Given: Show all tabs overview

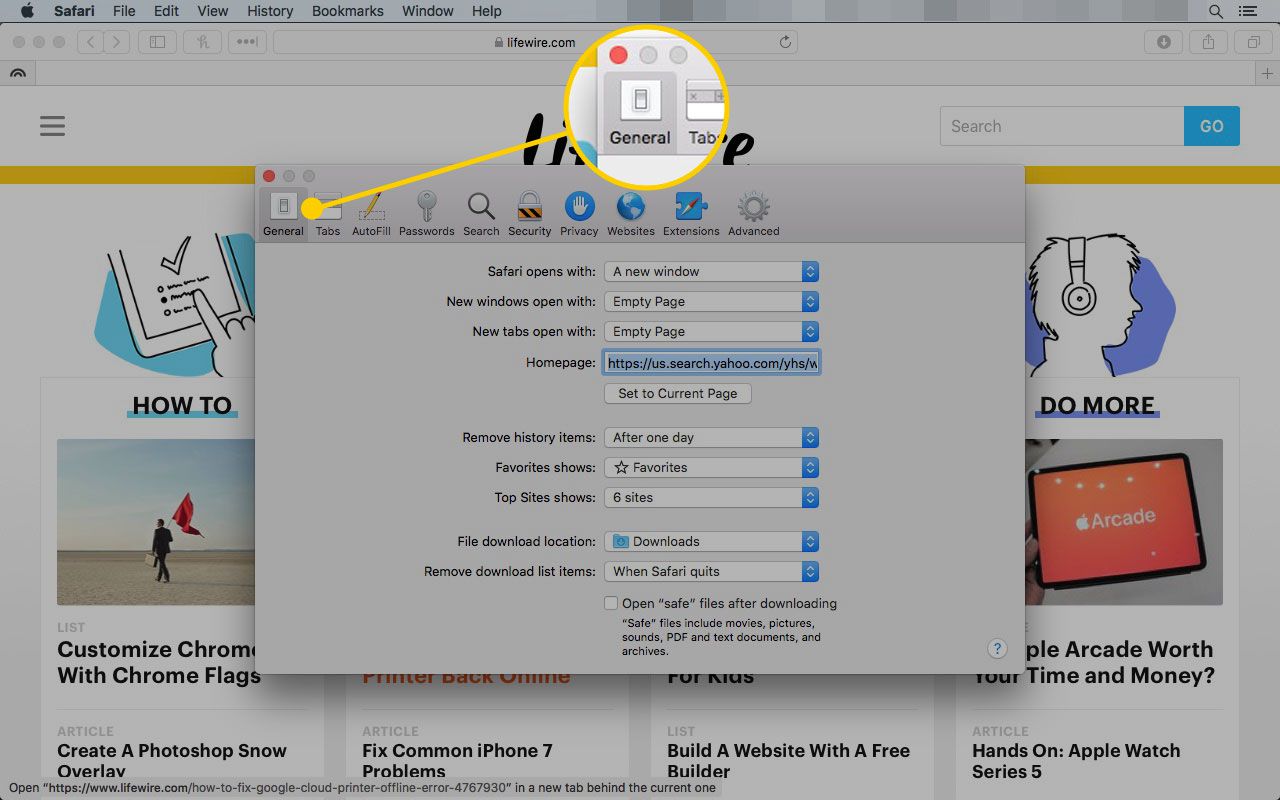Looking at the screenshot, I should (x=1253, y=42).
